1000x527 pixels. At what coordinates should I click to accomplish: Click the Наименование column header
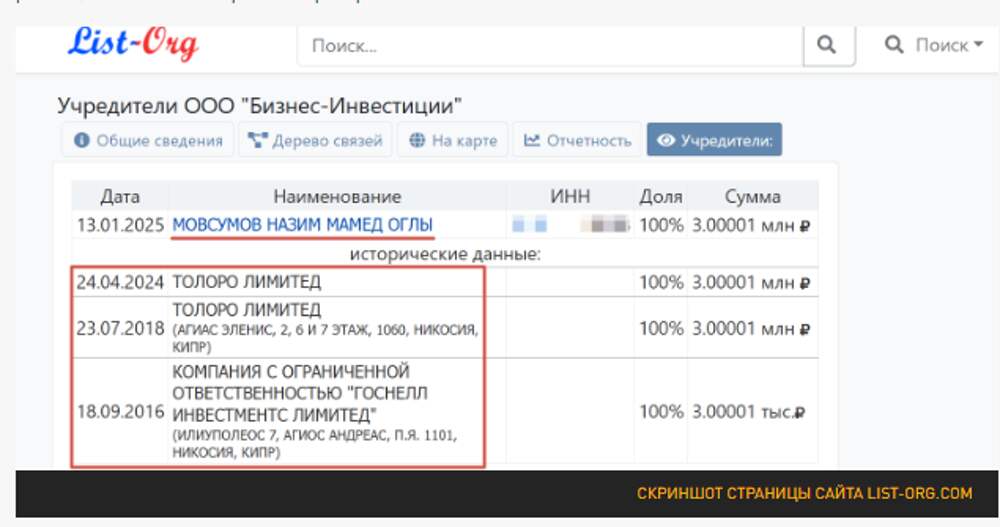(337, 197)
